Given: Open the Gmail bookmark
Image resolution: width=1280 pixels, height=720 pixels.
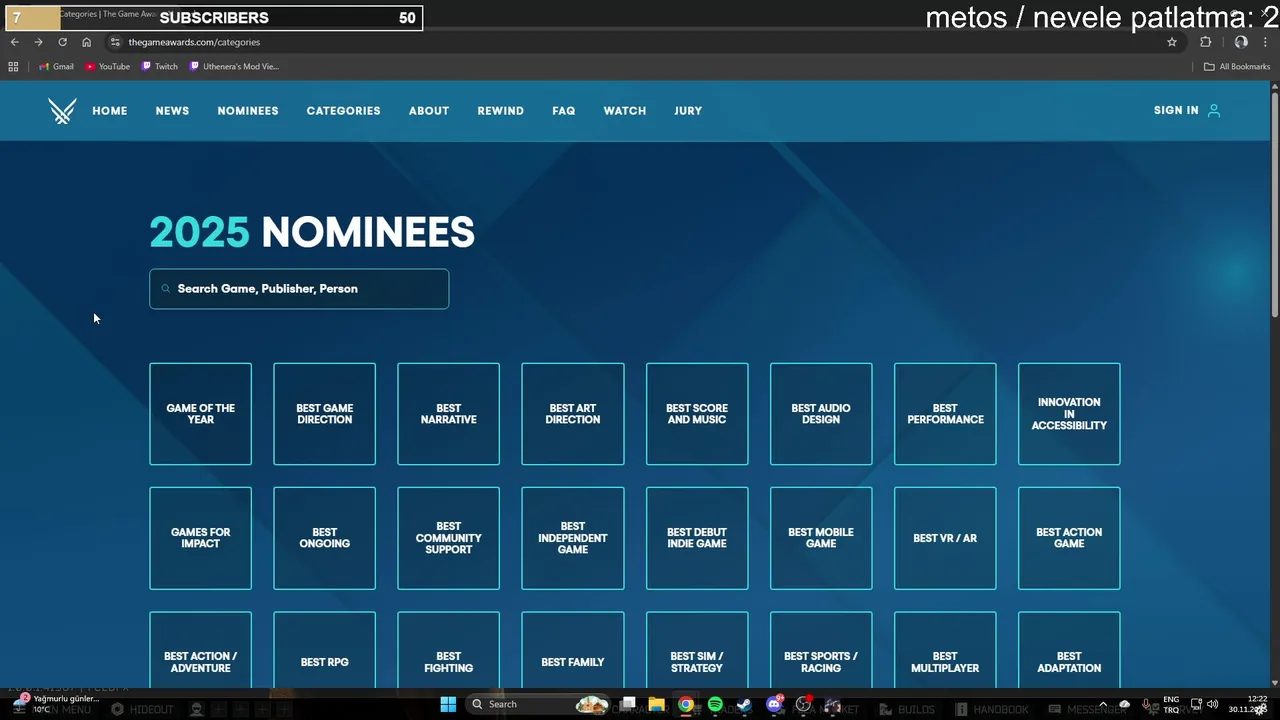Looking at the screenshot, I should (x=56, y=67).
